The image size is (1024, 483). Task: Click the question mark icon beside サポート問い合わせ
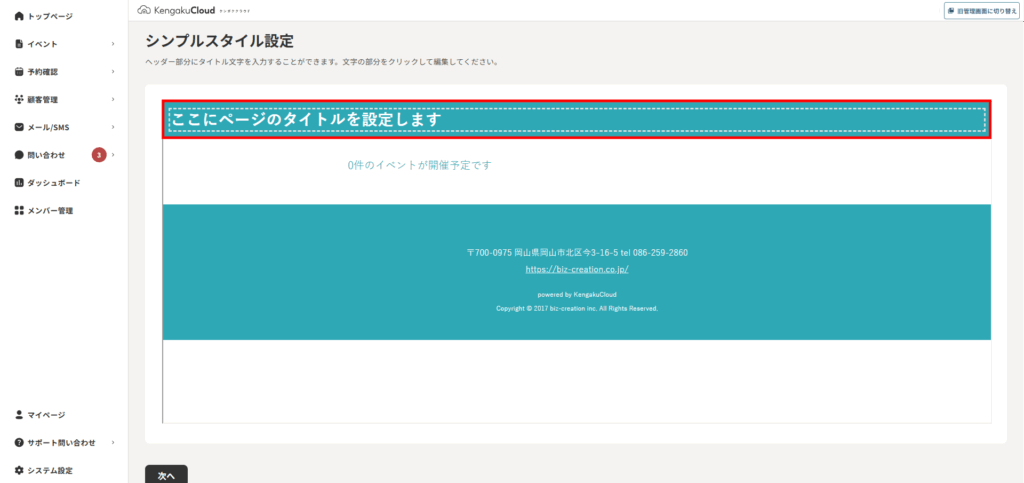[x=19, y=443]
